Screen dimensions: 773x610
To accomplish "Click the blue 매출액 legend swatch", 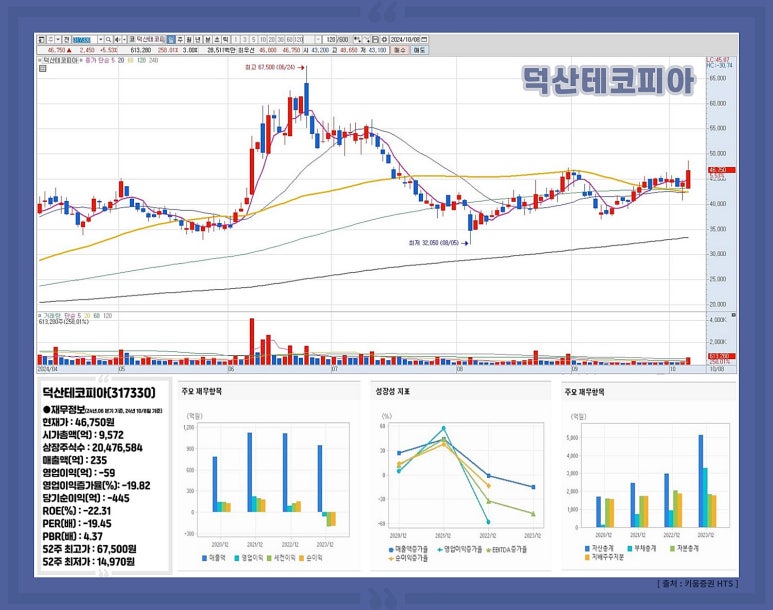I will [205, 558].
